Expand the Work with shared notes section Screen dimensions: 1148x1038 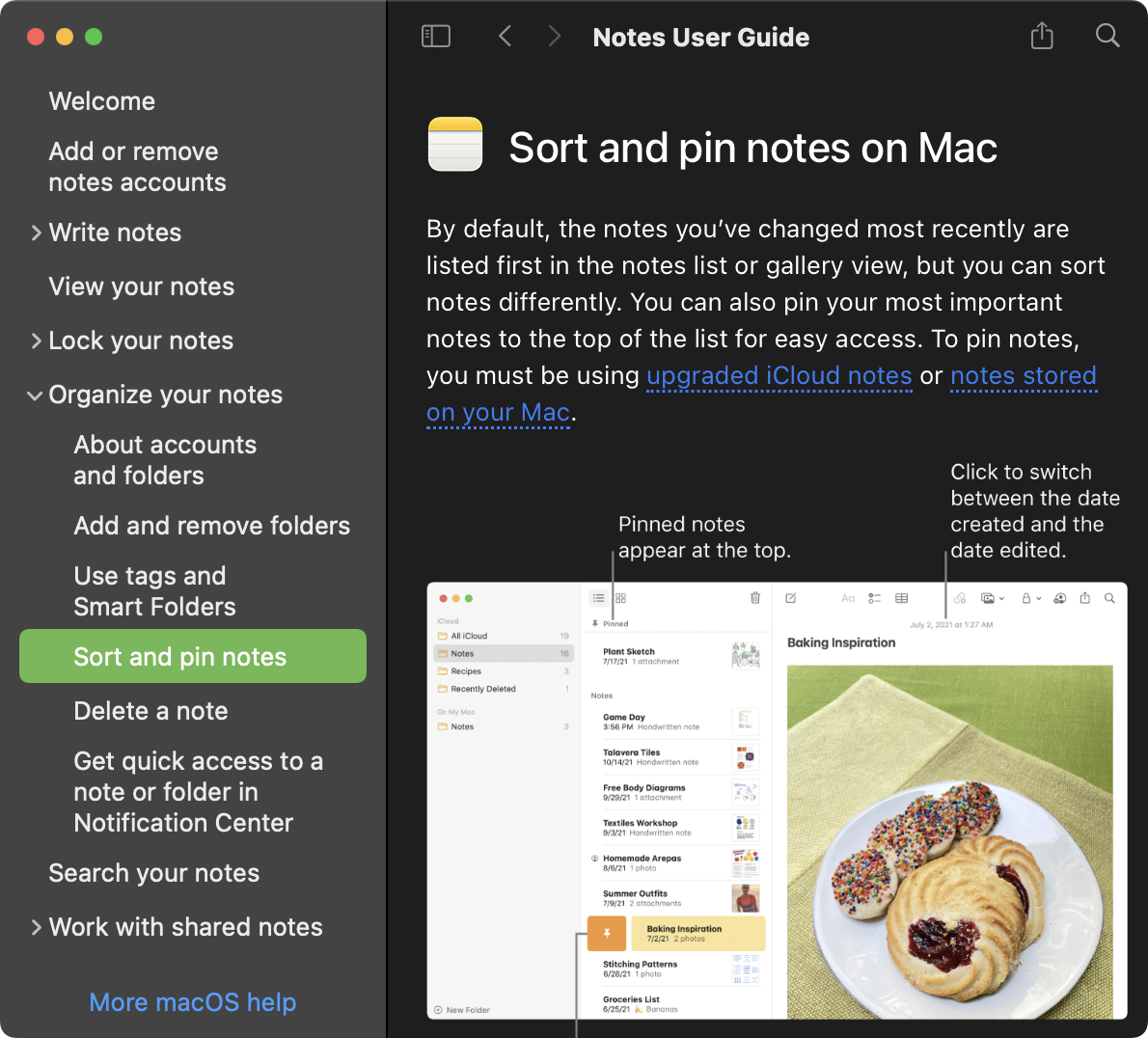36,927
